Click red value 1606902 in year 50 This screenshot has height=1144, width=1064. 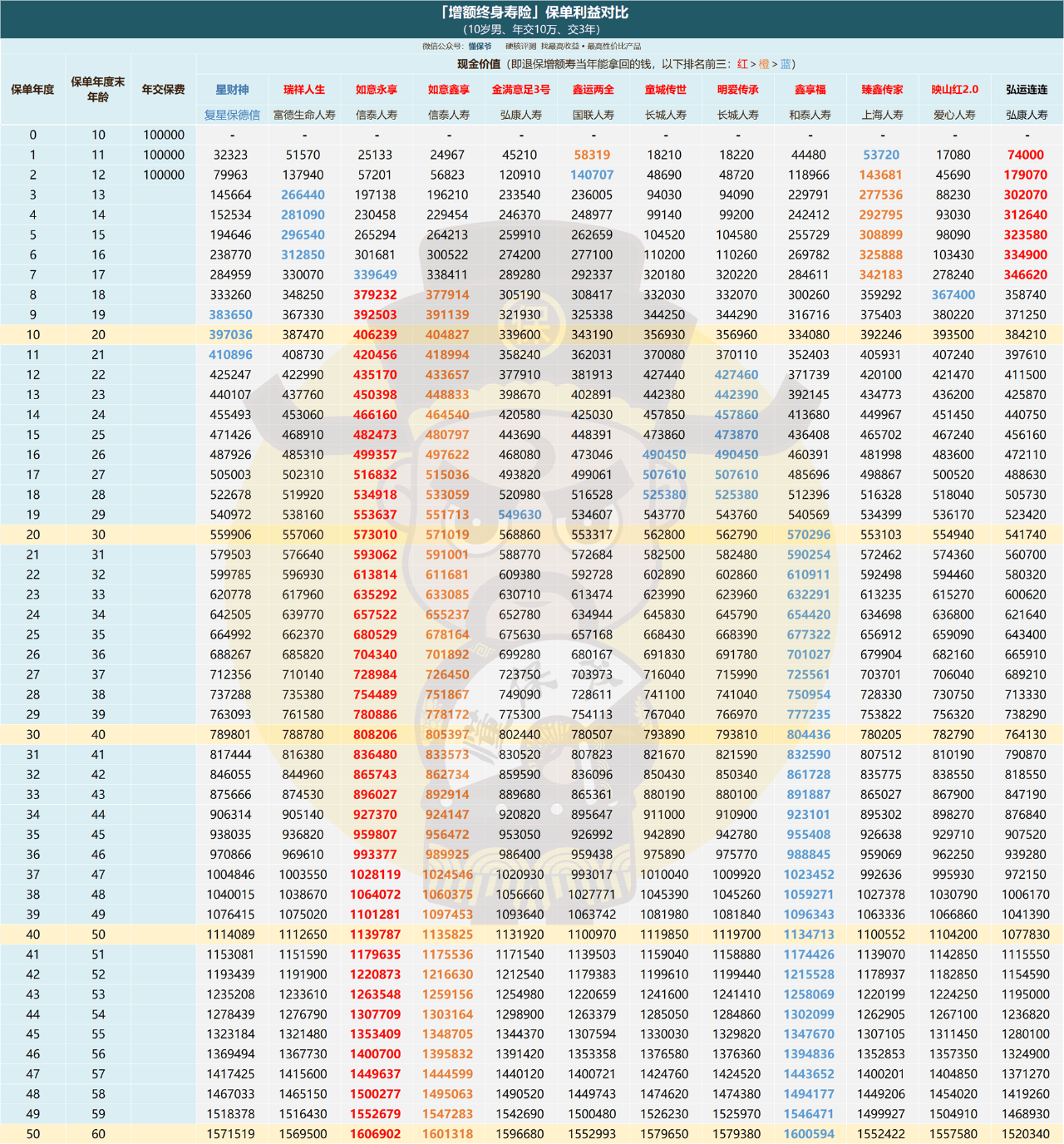375,1134
